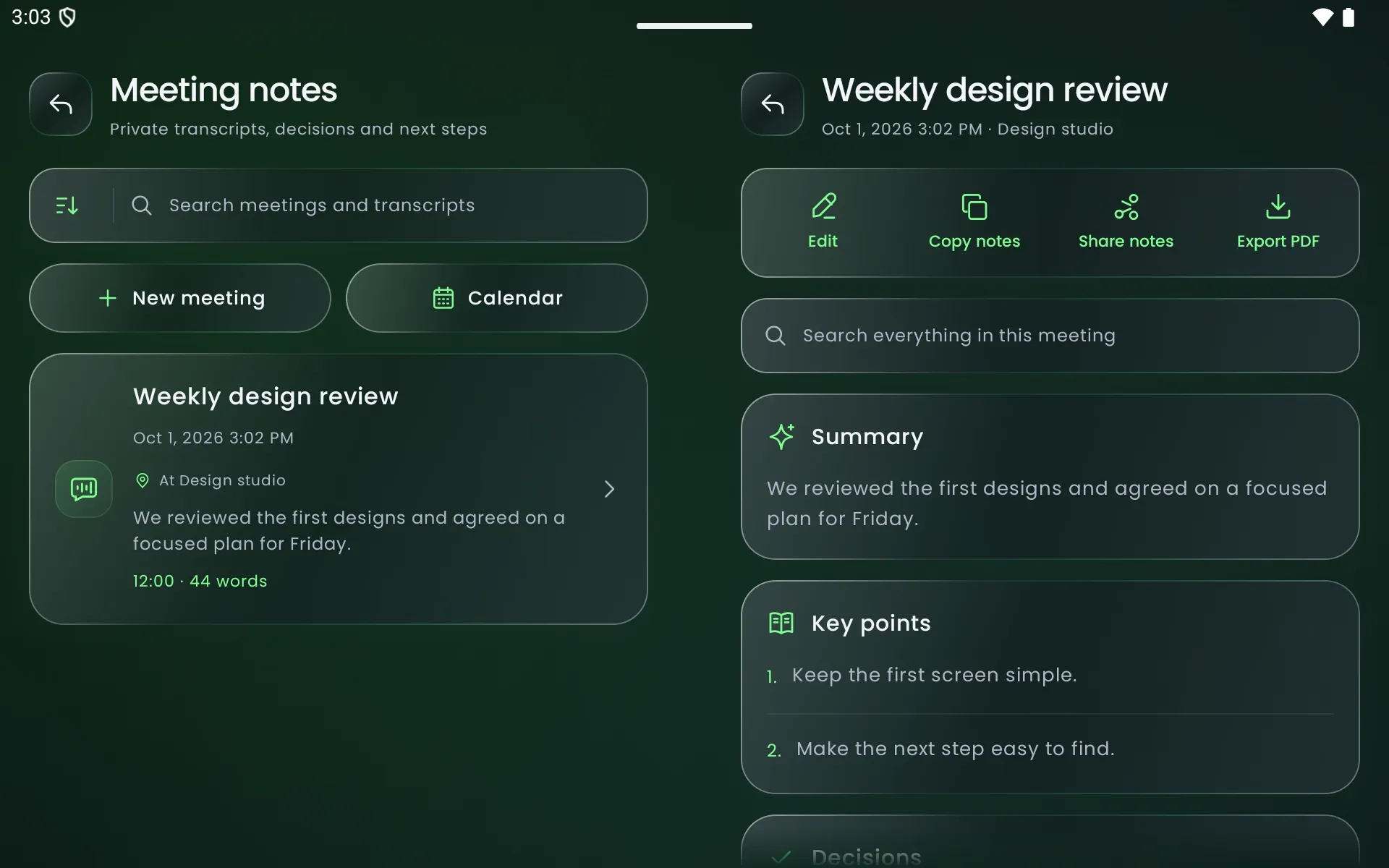Screen dimensions: 1389x868
Task: Copy notes to the clipboard
Action: point(974,223)
